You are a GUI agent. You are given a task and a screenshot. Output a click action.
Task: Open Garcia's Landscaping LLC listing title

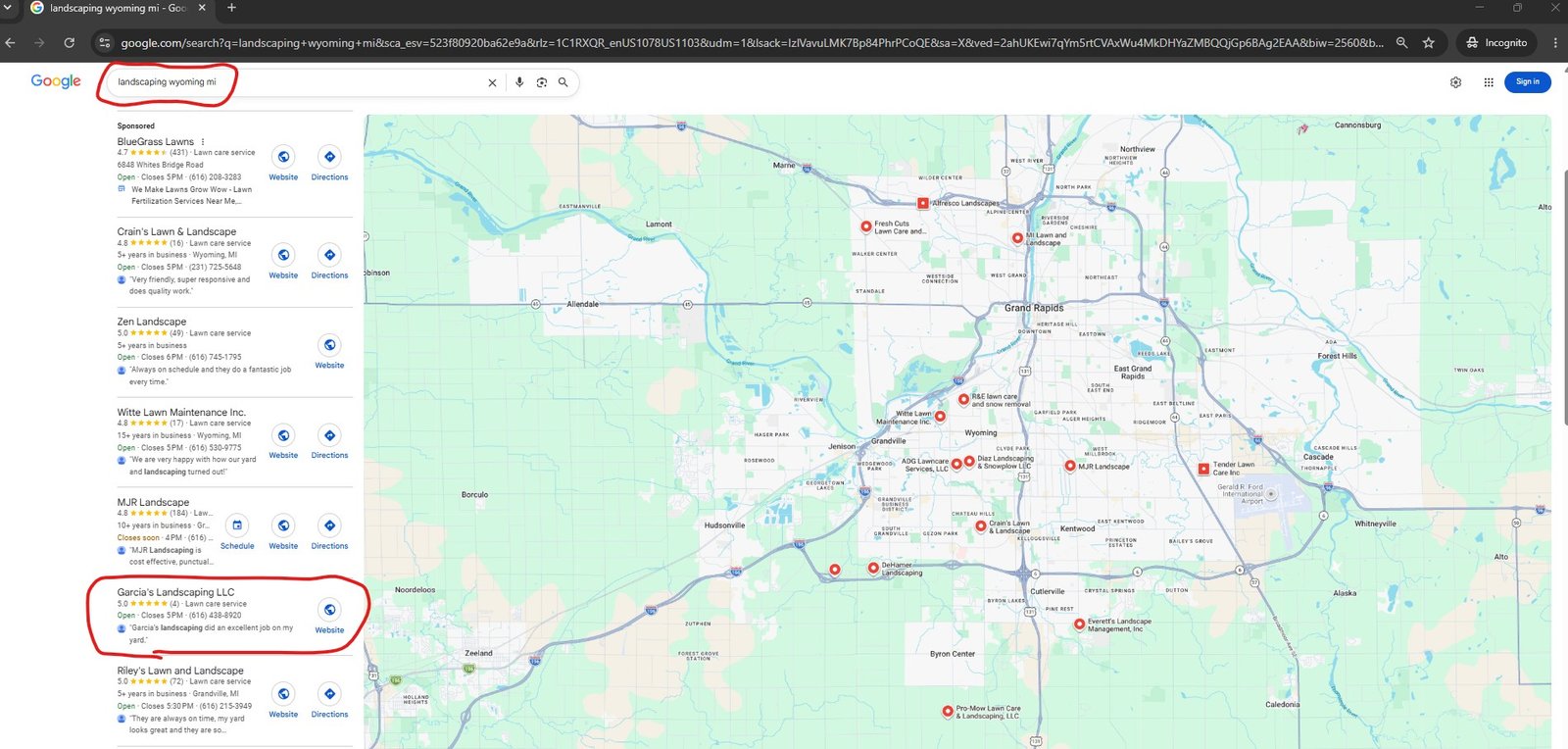[x=175, y=592]
